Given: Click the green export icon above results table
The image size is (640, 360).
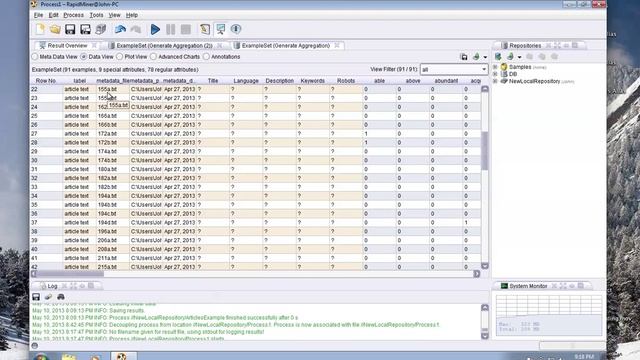Looking at the screenshot, I should pyautogui.click(x=476, y=57).
